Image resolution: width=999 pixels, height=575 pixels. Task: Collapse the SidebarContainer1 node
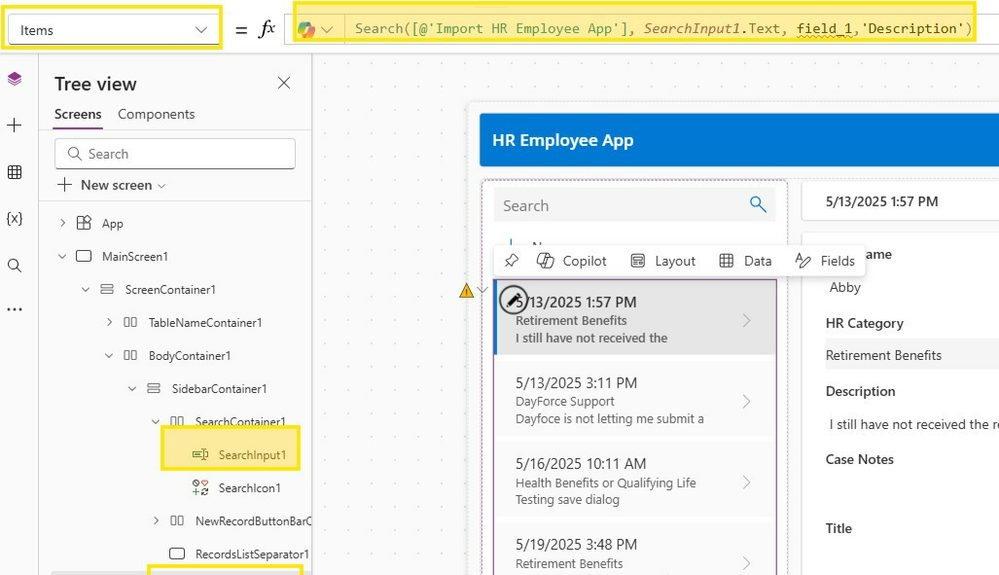click(132, 388)
